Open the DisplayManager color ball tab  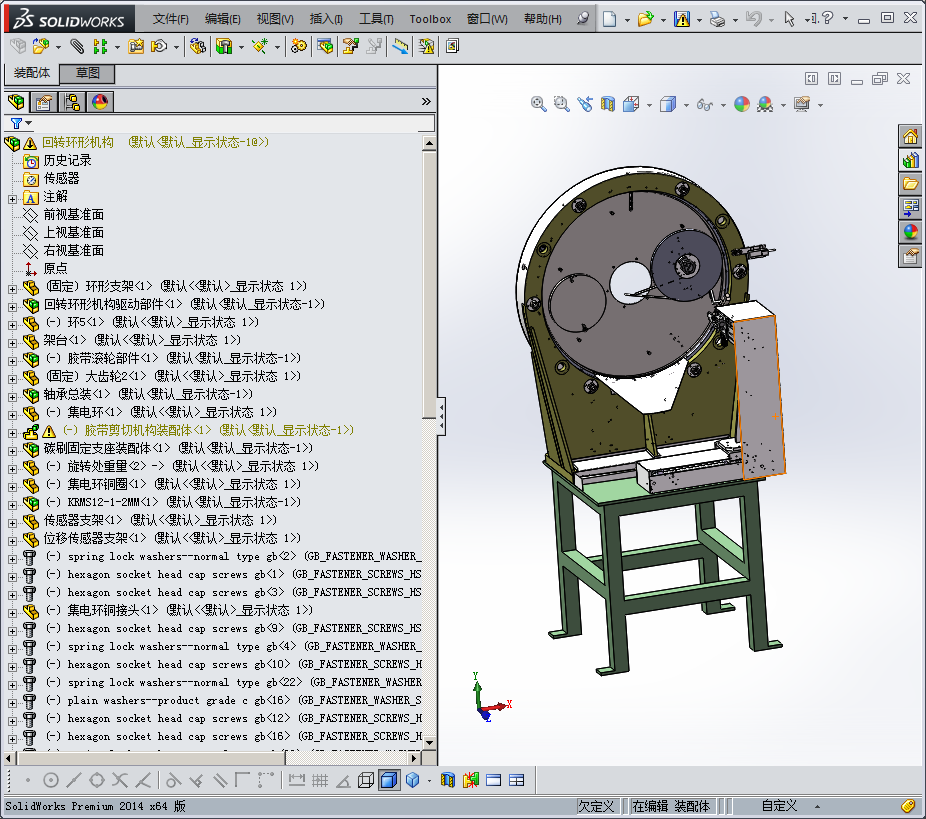coord(100,102)
